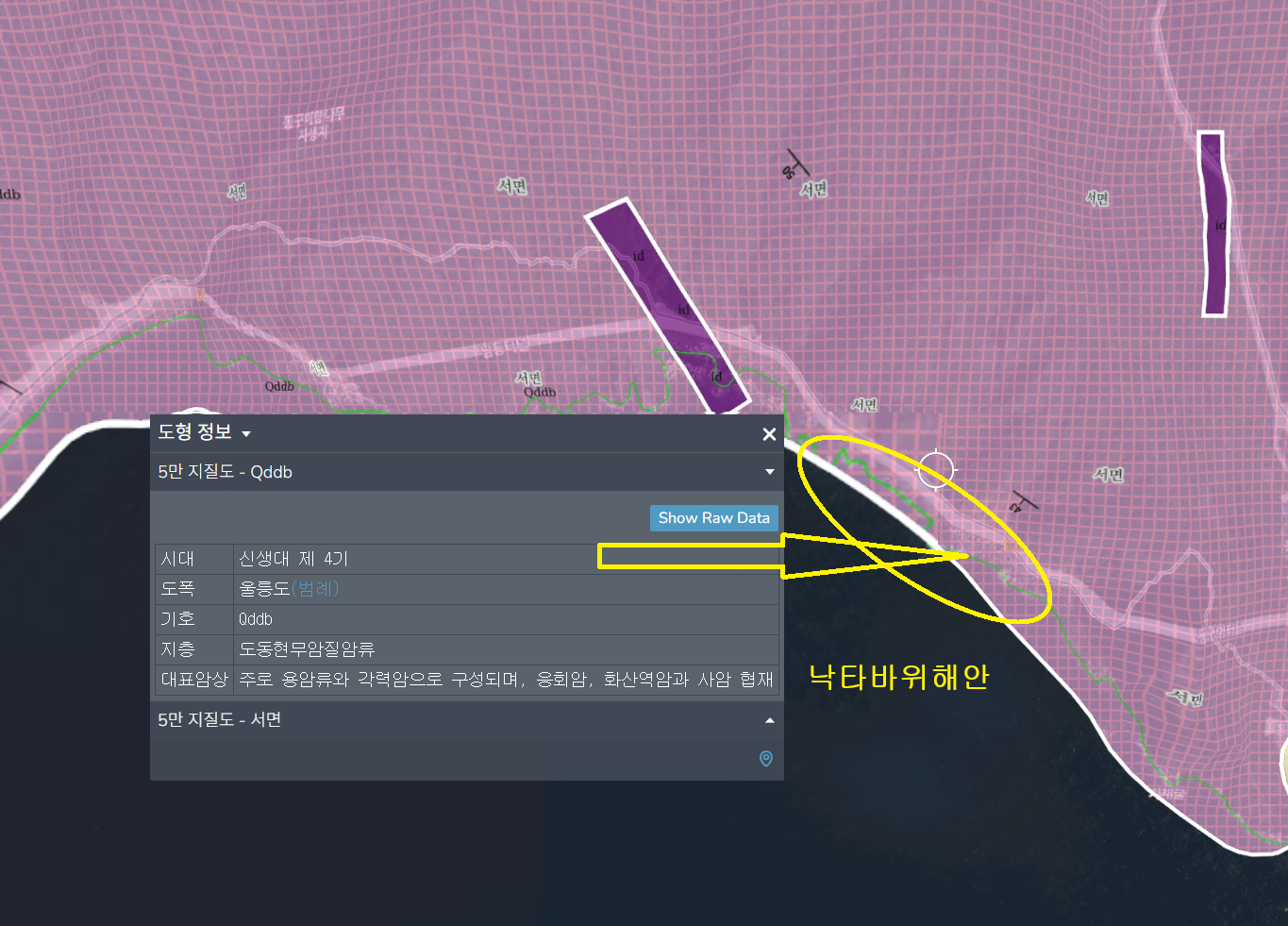Click the Show Raw Data button
Viewport: 1288px width, 926px height.
[x=714, y=517]
